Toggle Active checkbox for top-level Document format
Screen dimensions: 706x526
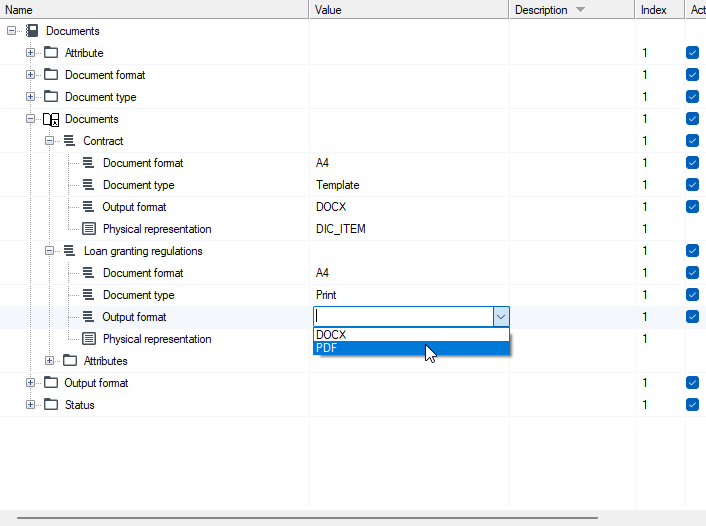(692, 74)
